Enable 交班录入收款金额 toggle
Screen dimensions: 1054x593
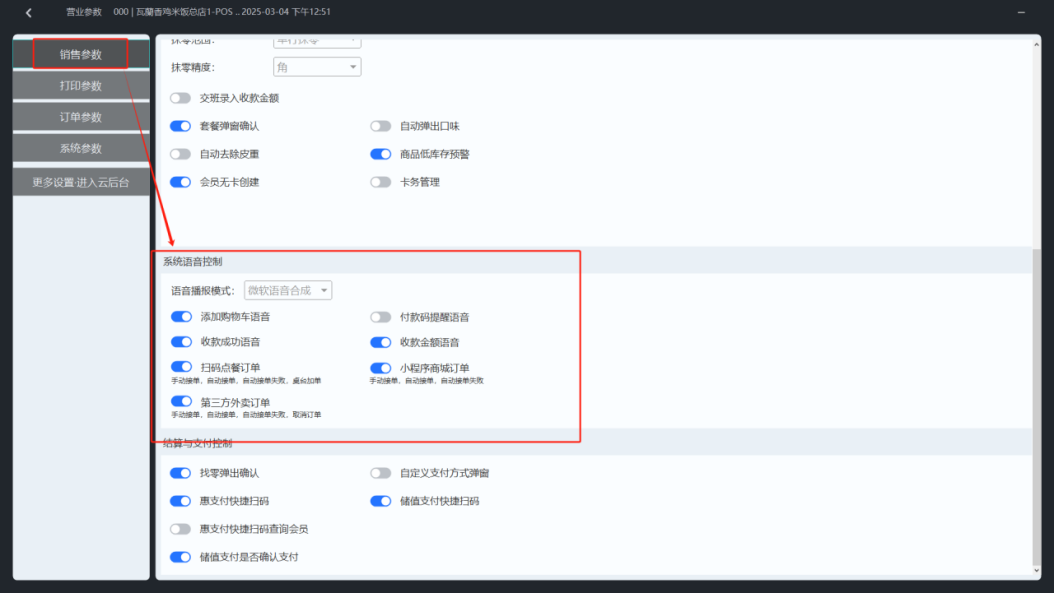tap(180, 98)
